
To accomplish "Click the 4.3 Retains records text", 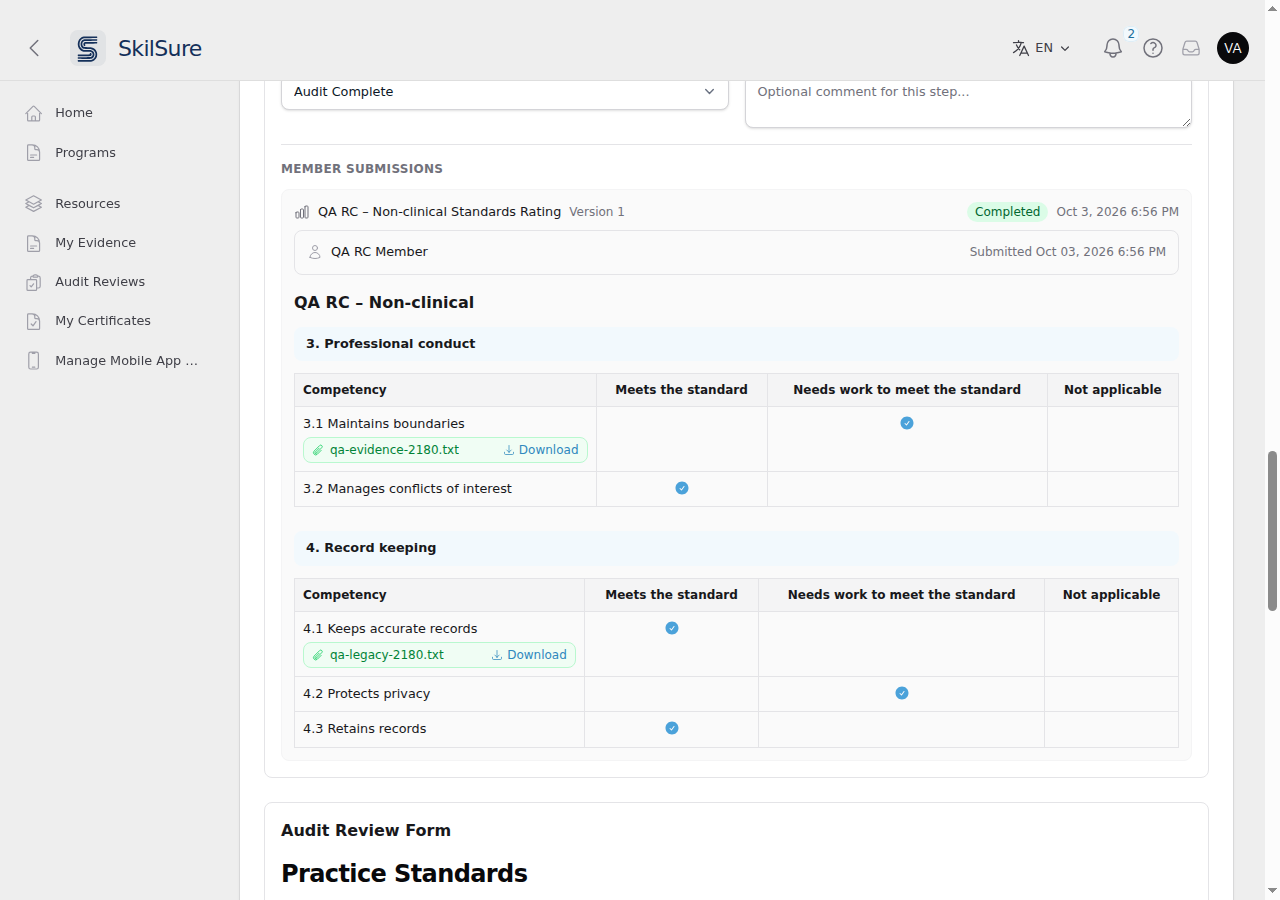I will [365, 729].
